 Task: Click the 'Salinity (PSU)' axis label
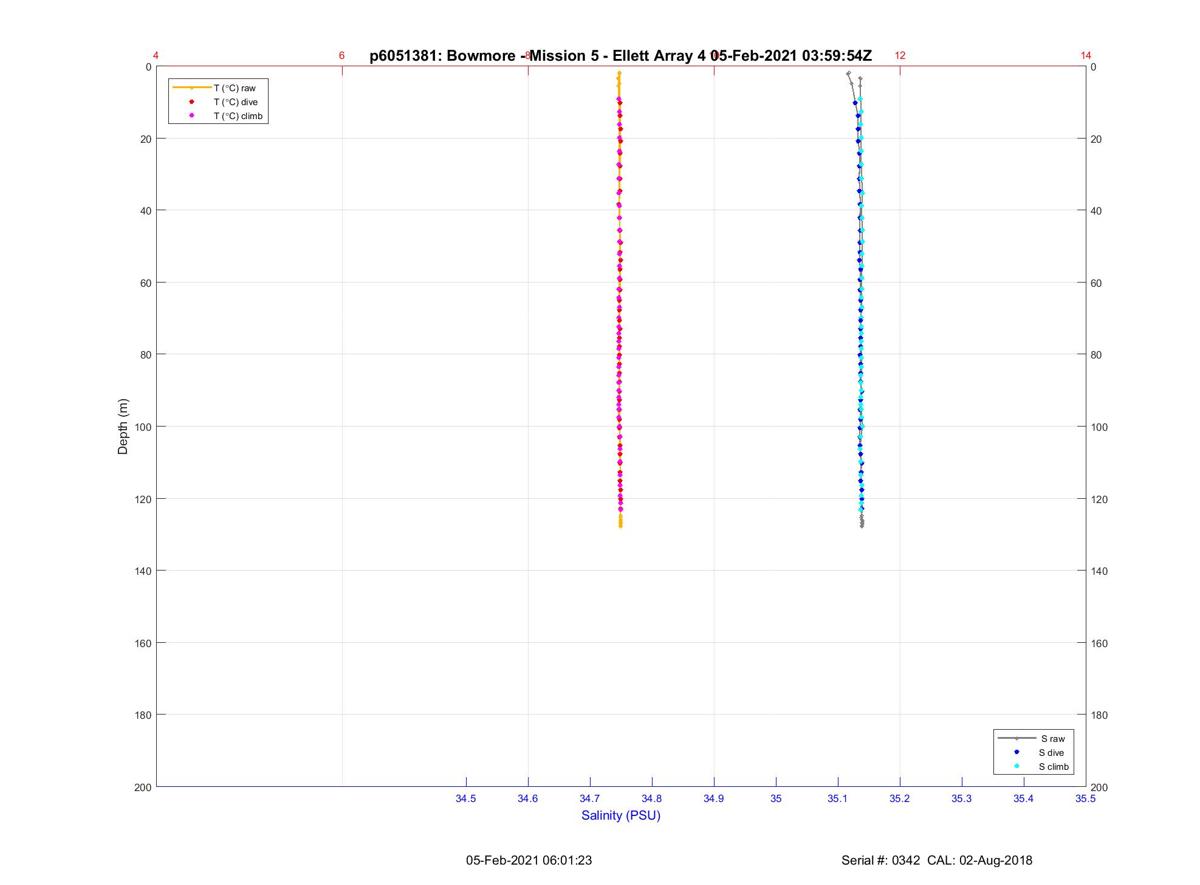pos(621,815)
